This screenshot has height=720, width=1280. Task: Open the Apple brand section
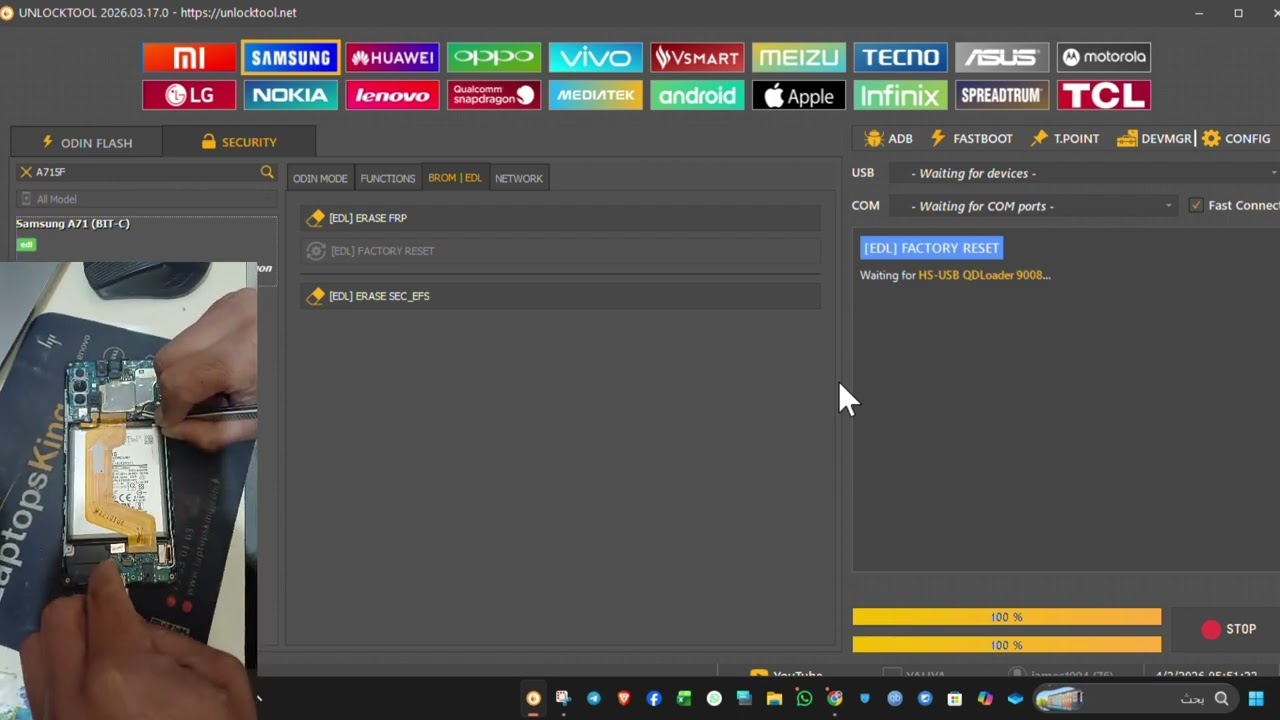point(798,95)
